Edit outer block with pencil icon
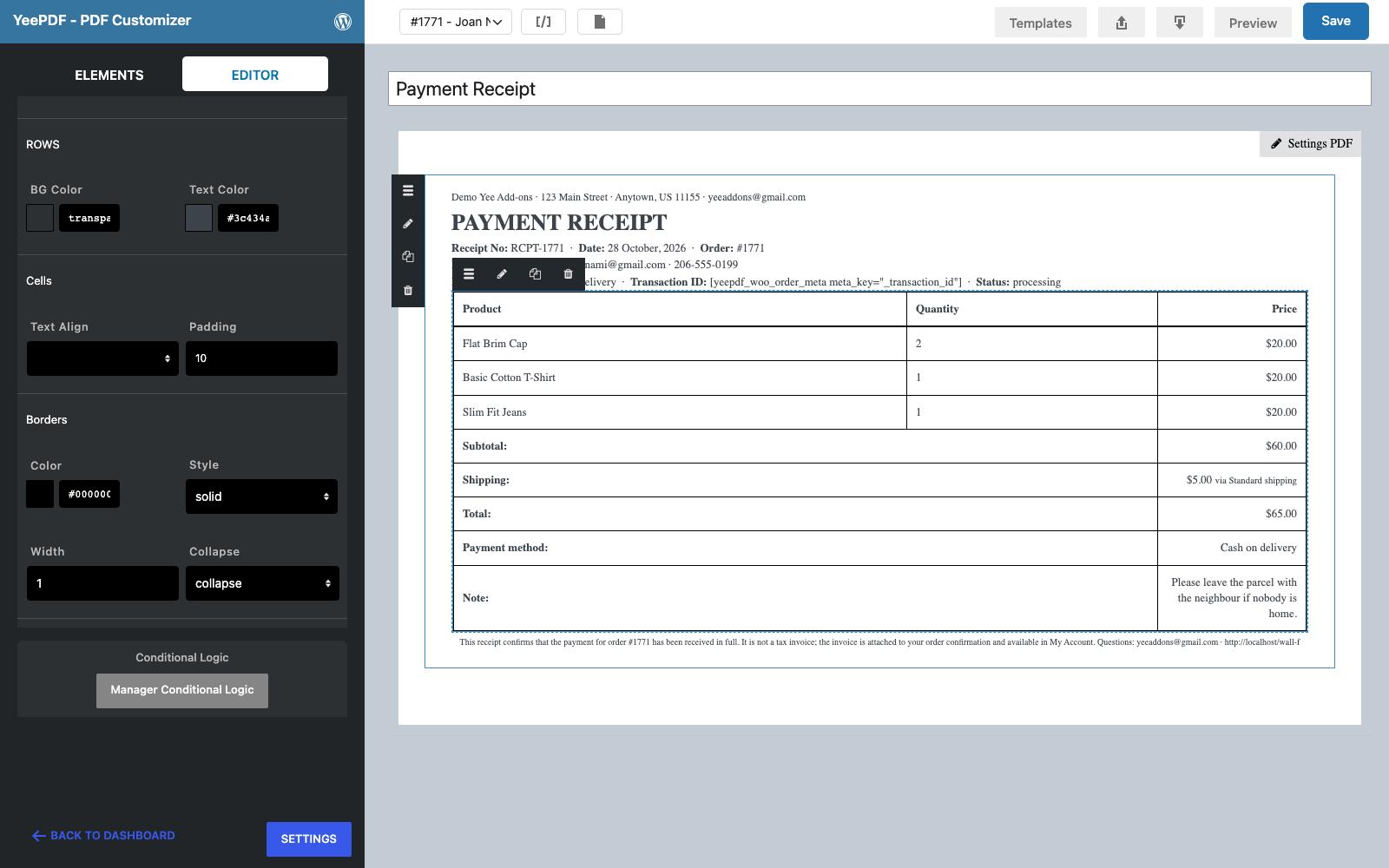The width and height of the screenshot is (1389, 868). (x=408, y=224)
